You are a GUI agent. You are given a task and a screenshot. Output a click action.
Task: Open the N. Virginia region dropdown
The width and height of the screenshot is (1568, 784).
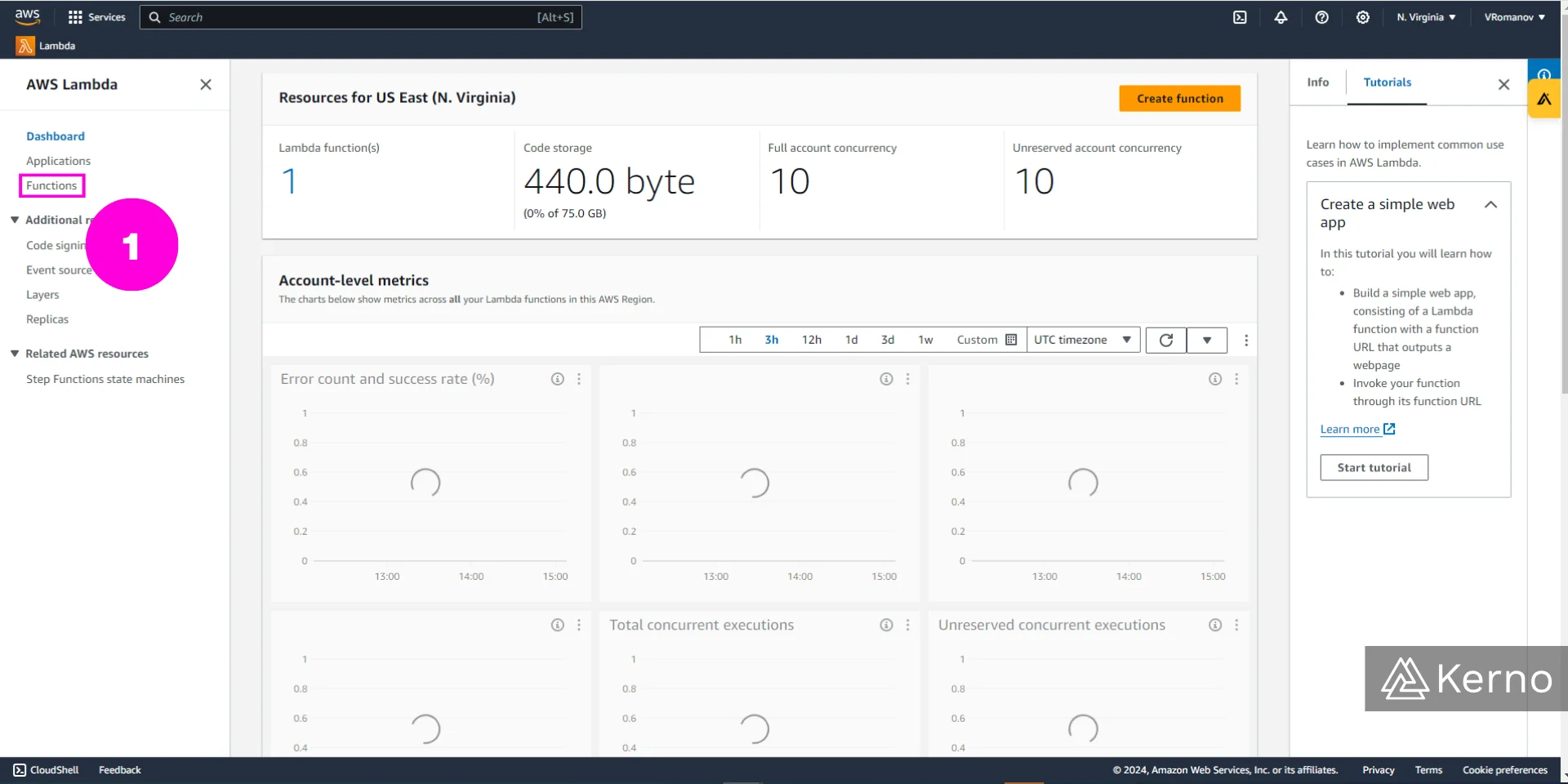[1426, 17]
